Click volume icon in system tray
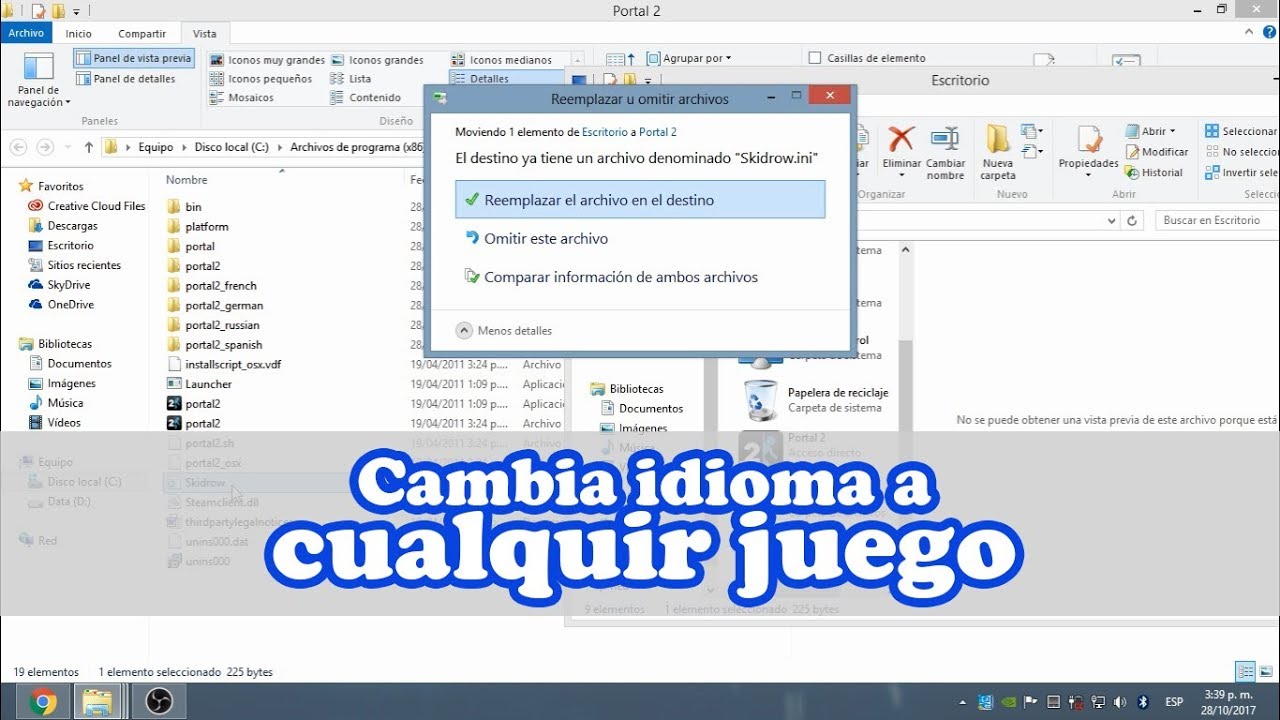Image resolution: width=1280 pixels, height=720 pixels. [x=1120, y=701]
